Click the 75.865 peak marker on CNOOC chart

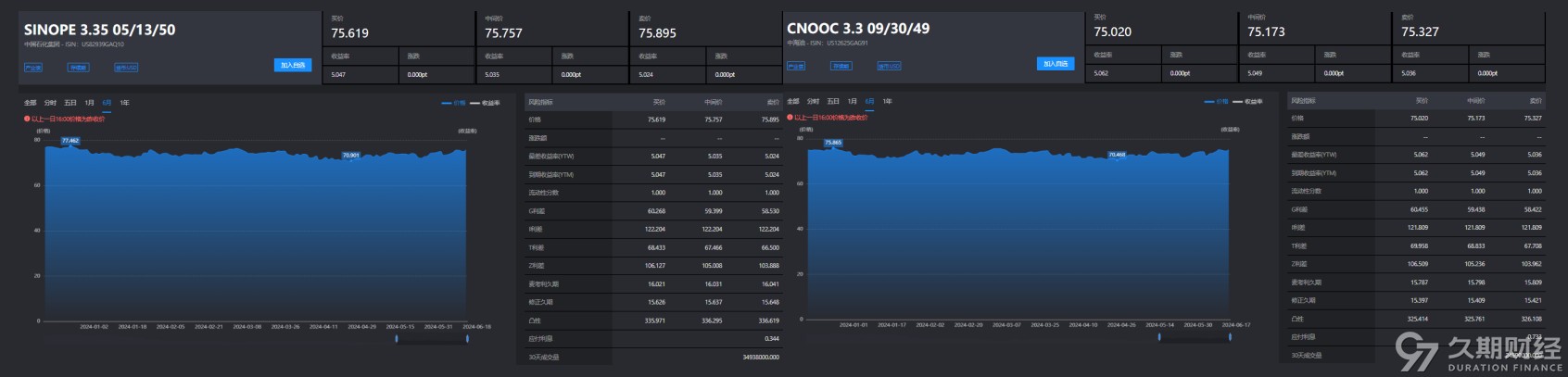click(x=834, y=143)
